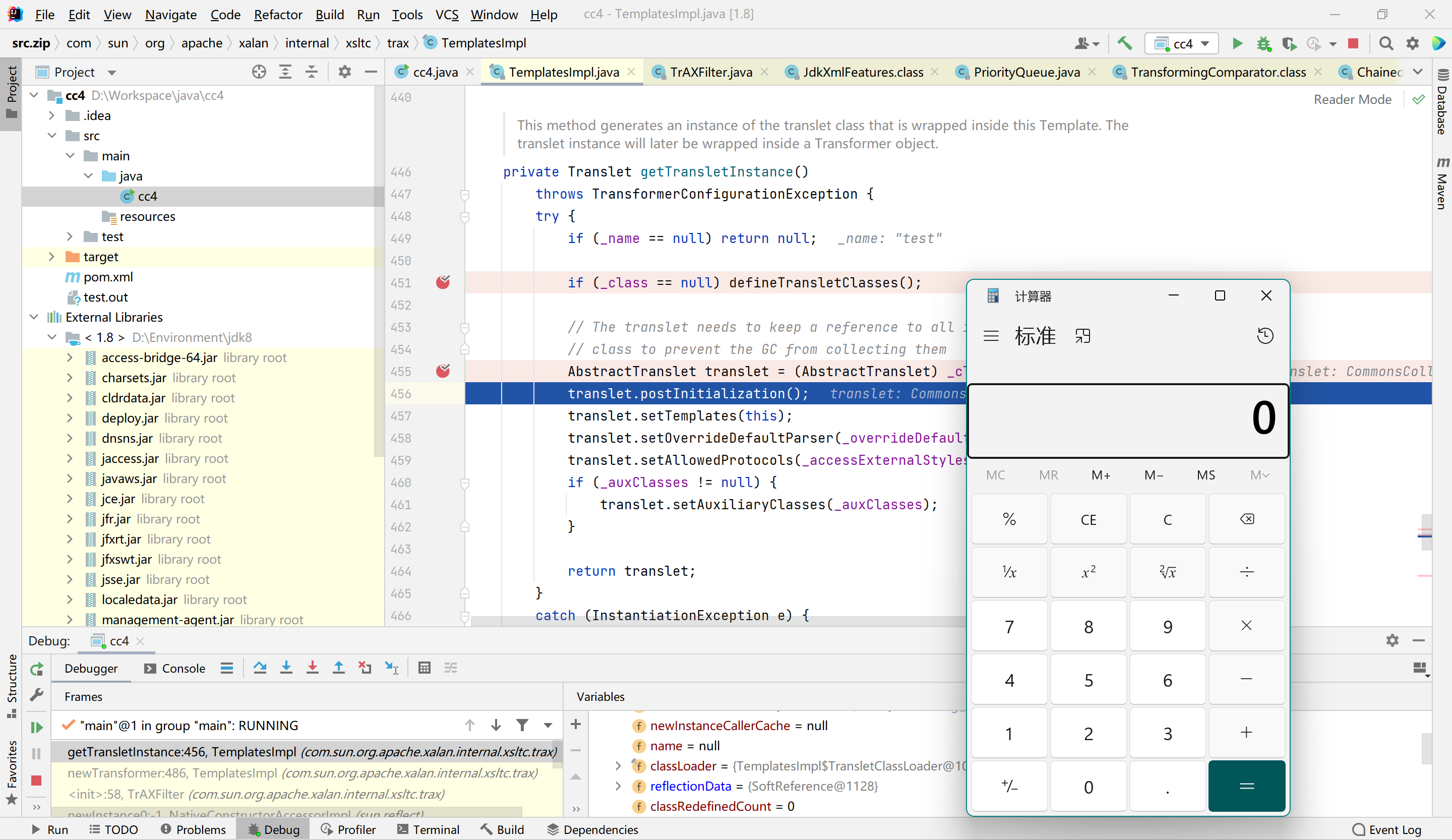
Task: Click the Step Over debugger icon
Action: pos(260,668)
